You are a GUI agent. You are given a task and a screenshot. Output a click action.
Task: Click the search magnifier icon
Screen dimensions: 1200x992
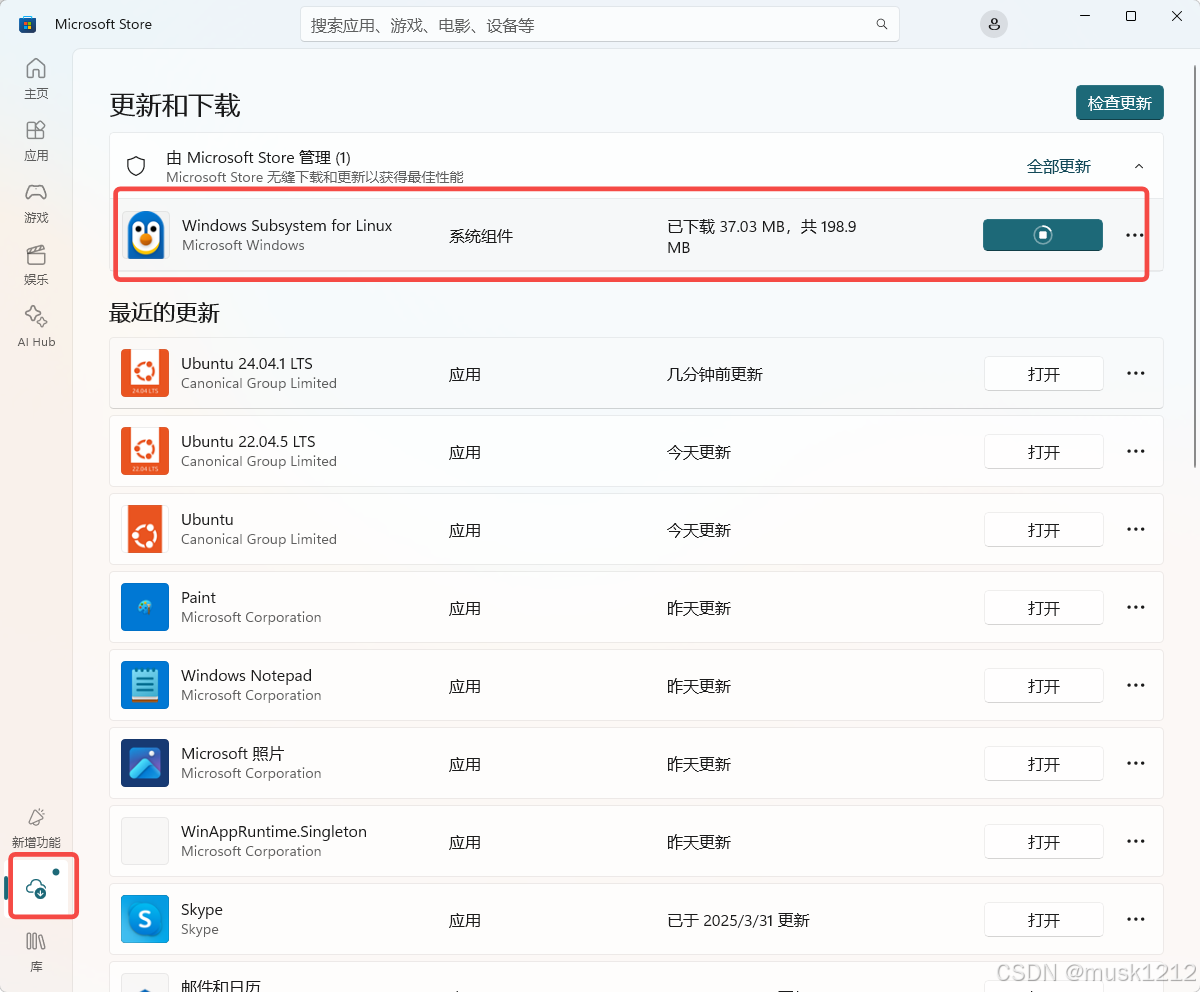coord(882,24)
